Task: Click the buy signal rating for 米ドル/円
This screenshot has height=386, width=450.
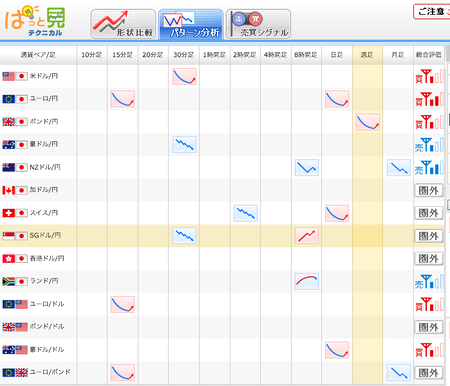Action: pos(429,76)
